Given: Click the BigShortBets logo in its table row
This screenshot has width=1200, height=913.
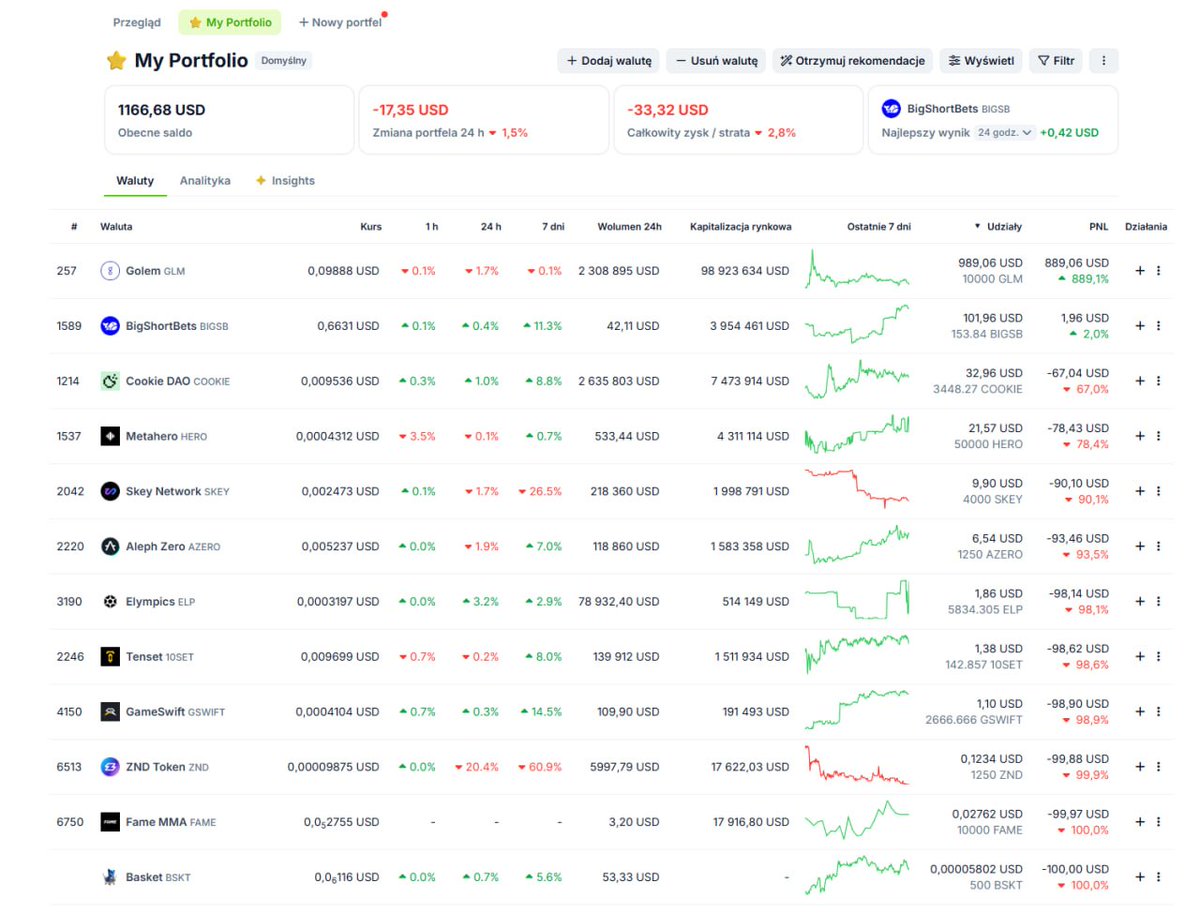Looking at the screenshot, I should [x=110, y=326].
